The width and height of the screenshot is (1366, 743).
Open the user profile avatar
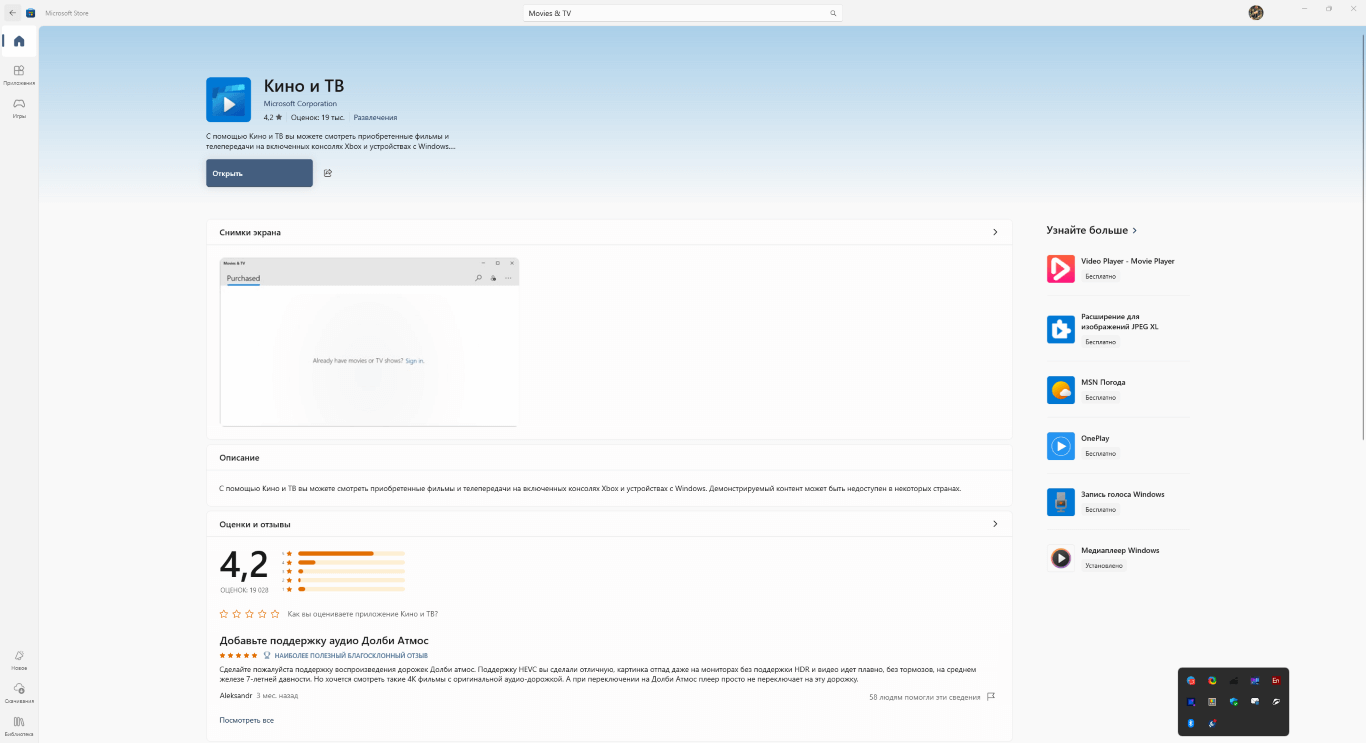(x=1256, y=13)
